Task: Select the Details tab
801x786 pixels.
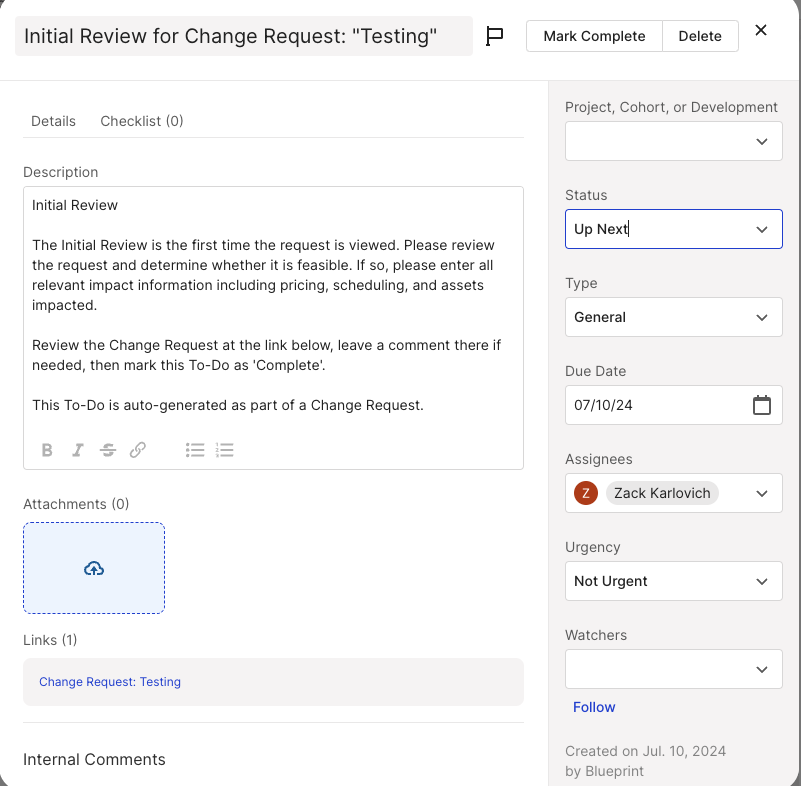Action: coord(53,121)
